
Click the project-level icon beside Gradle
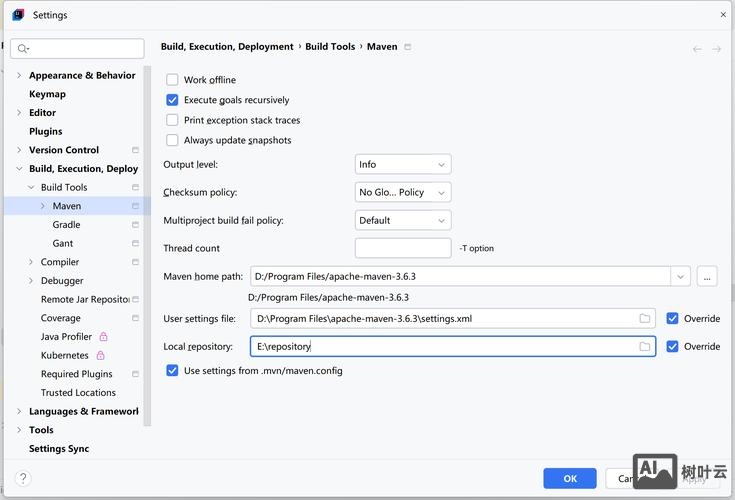tap(135, 225)
